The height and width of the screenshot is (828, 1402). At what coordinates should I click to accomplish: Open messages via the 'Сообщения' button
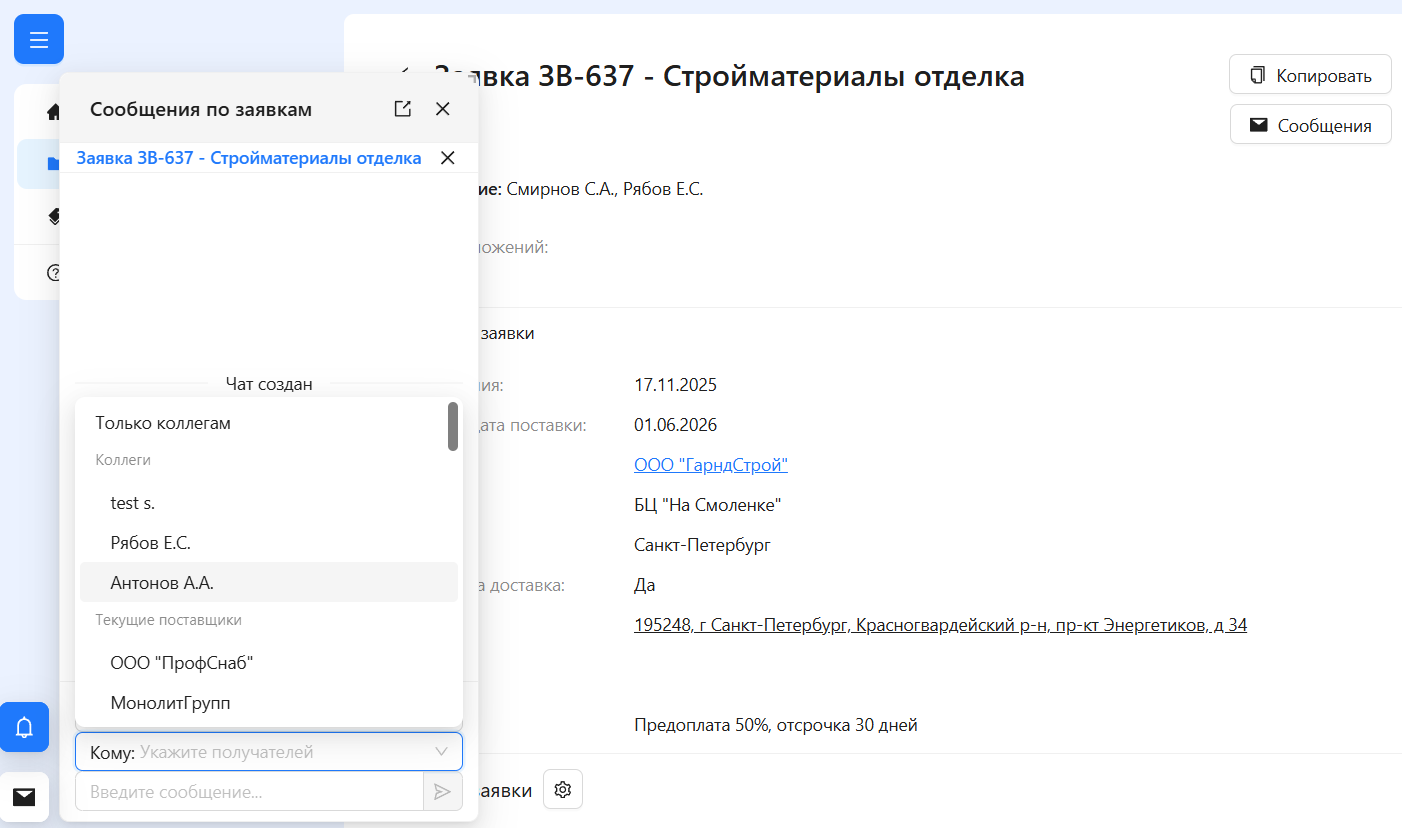[x=1310, y=124]
